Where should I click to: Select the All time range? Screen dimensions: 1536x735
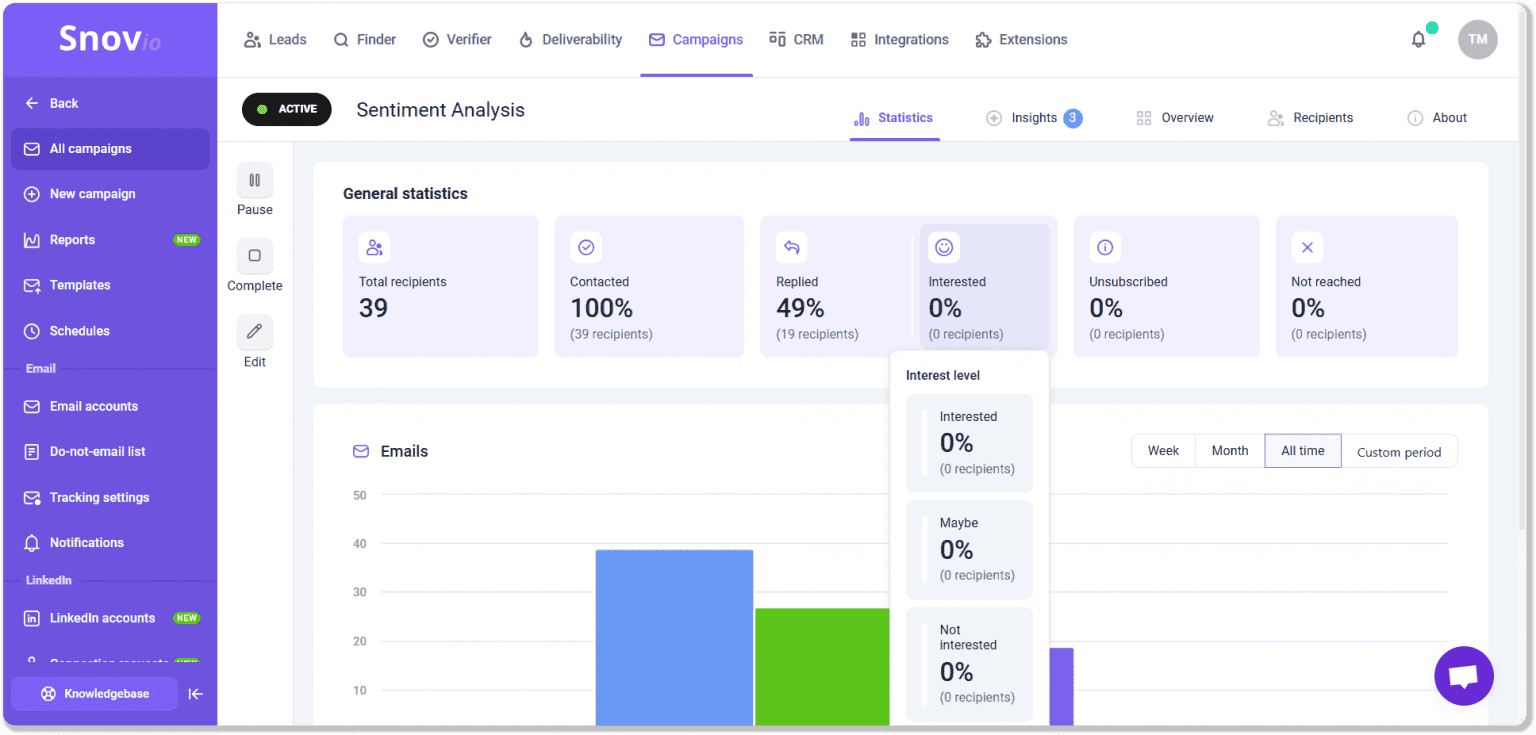1302,451
